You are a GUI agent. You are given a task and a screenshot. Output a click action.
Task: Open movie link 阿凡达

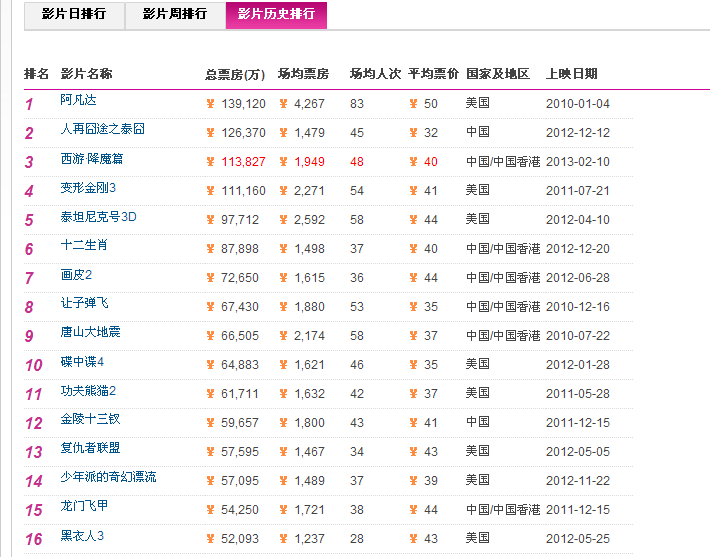[78, 100]
